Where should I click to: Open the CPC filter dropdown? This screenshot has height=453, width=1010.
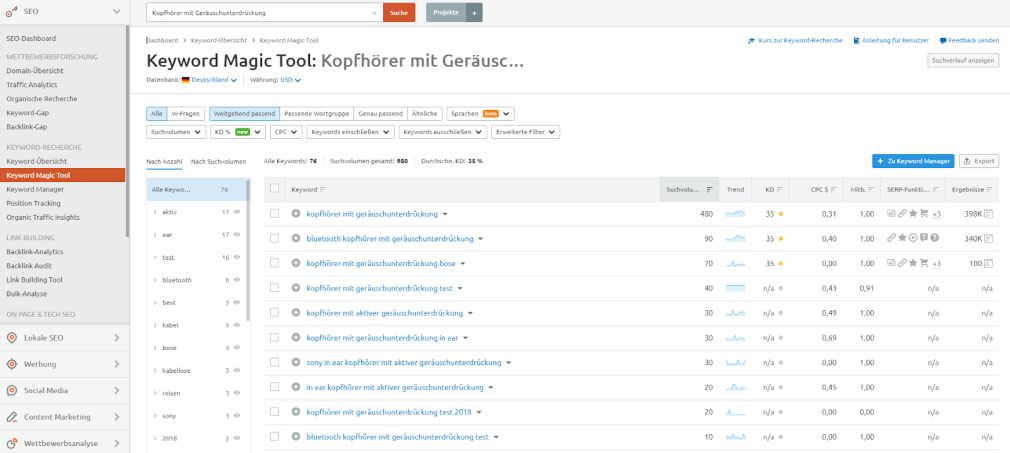point(286,132)
